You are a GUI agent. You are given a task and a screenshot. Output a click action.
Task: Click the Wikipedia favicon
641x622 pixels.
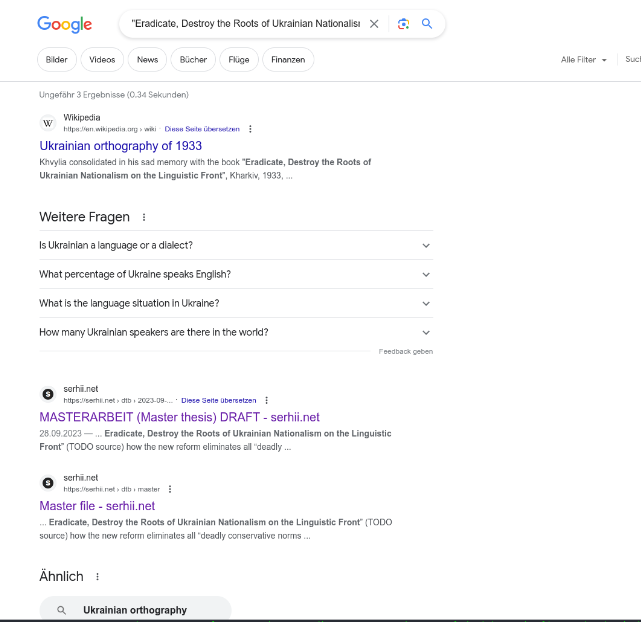click(x=48, y=123)
